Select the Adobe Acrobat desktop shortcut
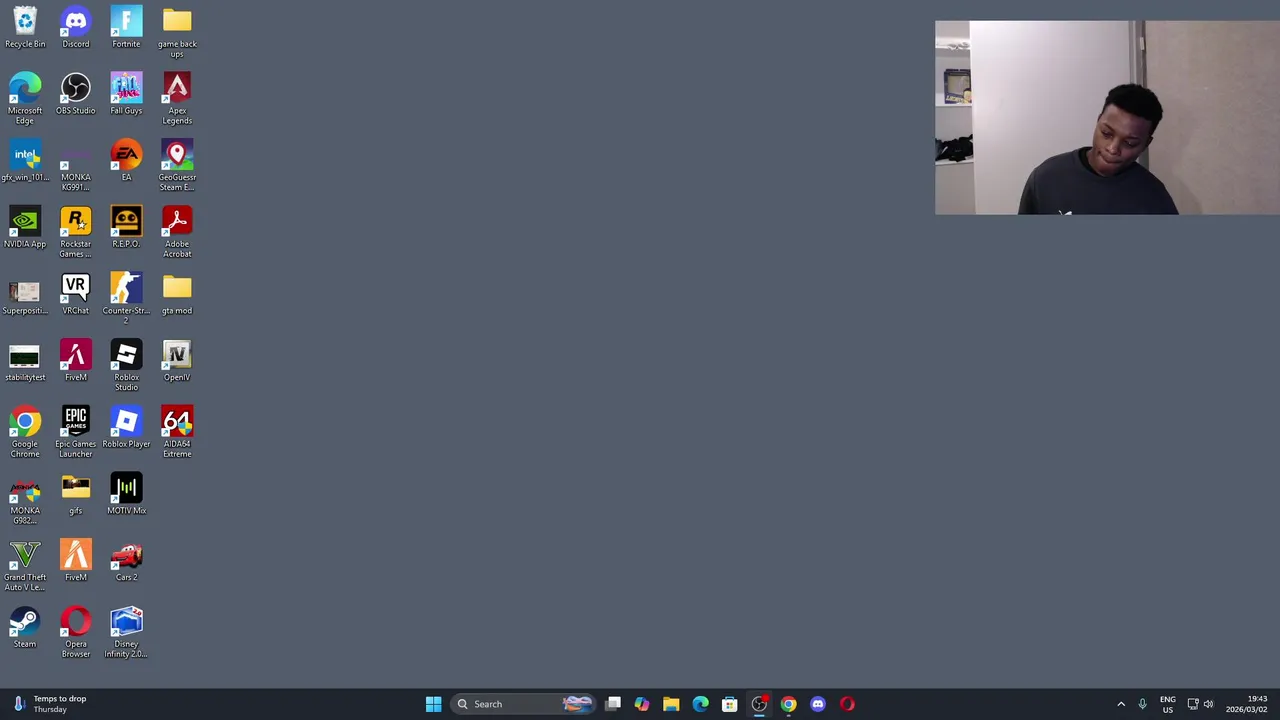 177,233
